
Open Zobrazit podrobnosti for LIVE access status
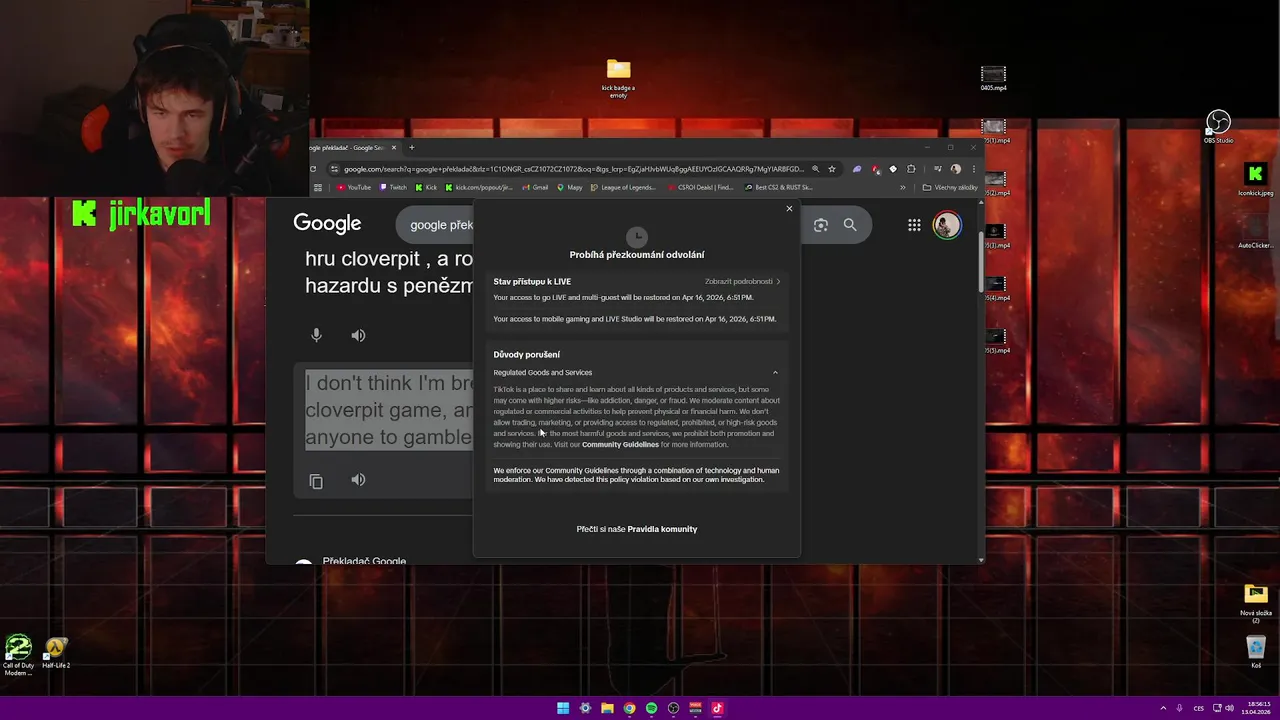(x=742, y=282)
